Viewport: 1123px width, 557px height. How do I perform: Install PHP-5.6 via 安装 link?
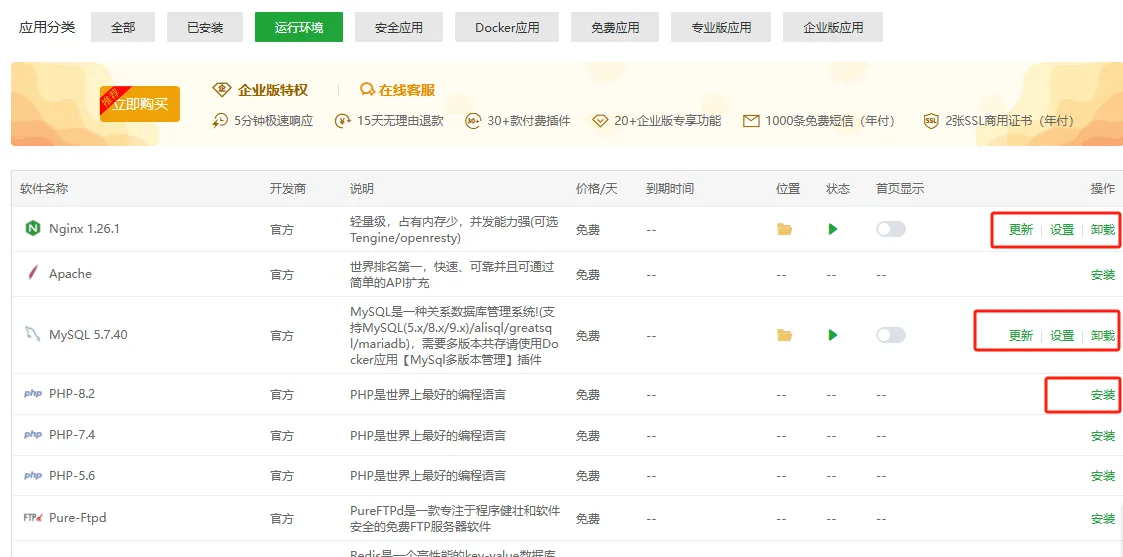pyautogui.click(x=1103, y=476)
